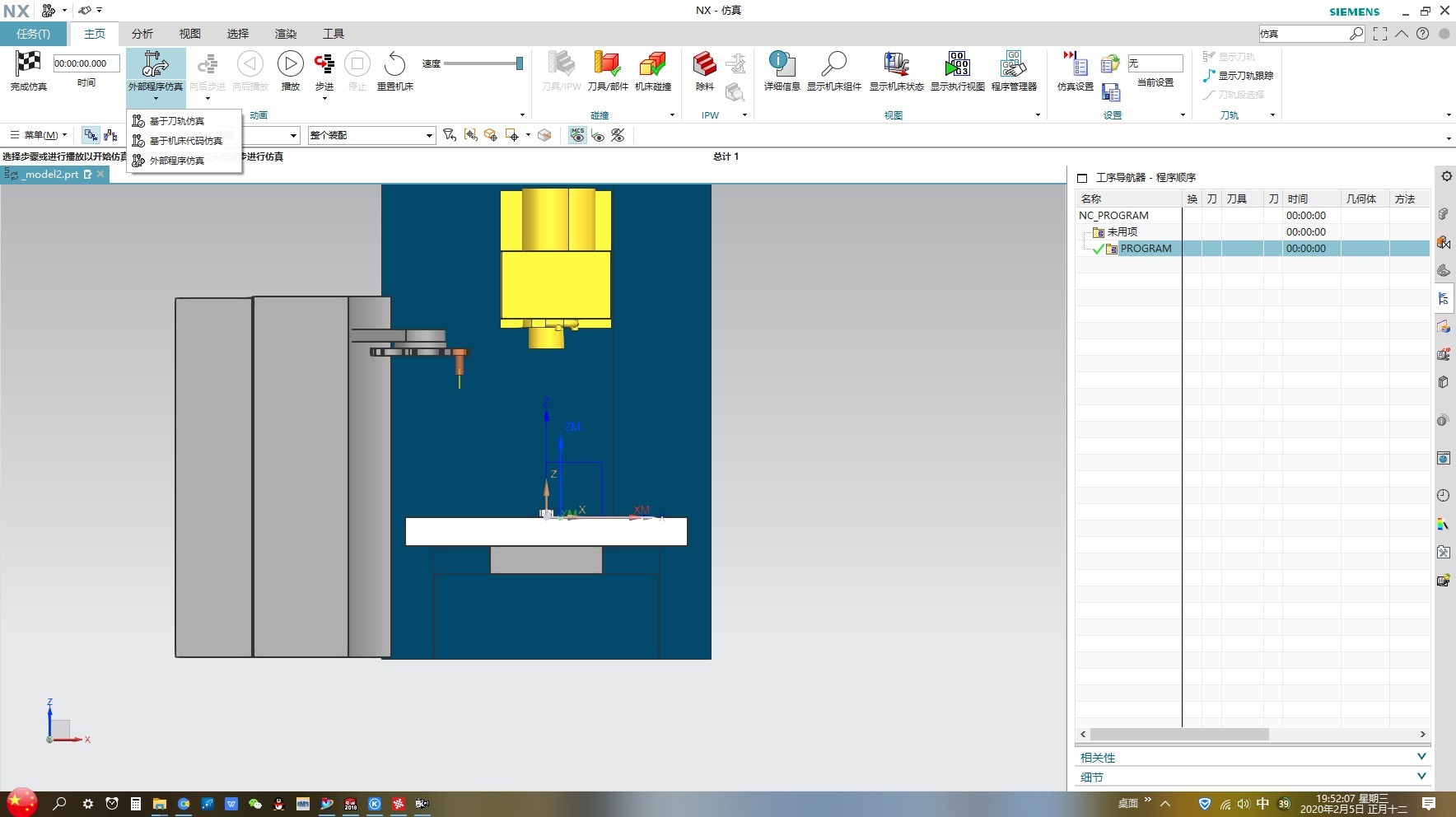The height and width of the screenshot is (817, 1456).
Task: Open 仿真设置 simulation settings icon
Action: point(1076,63)
